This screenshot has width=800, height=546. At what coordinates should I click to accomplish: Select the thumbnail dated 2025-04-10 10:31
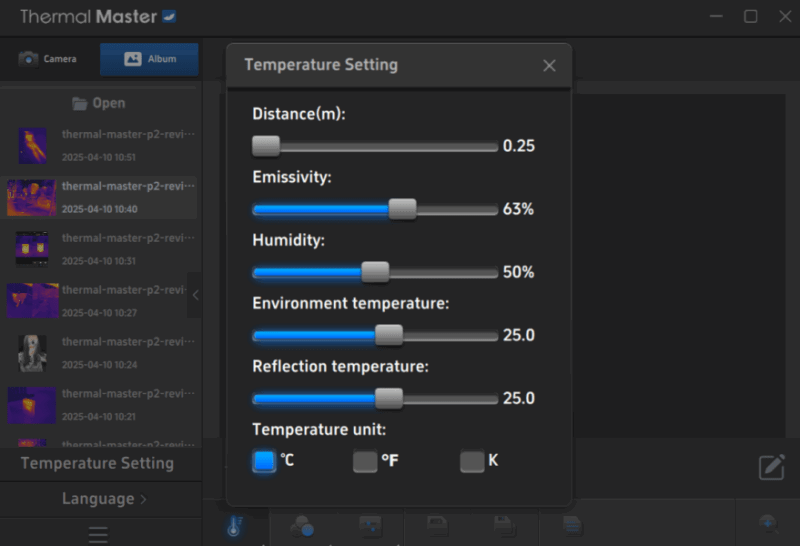click(32, 249)
